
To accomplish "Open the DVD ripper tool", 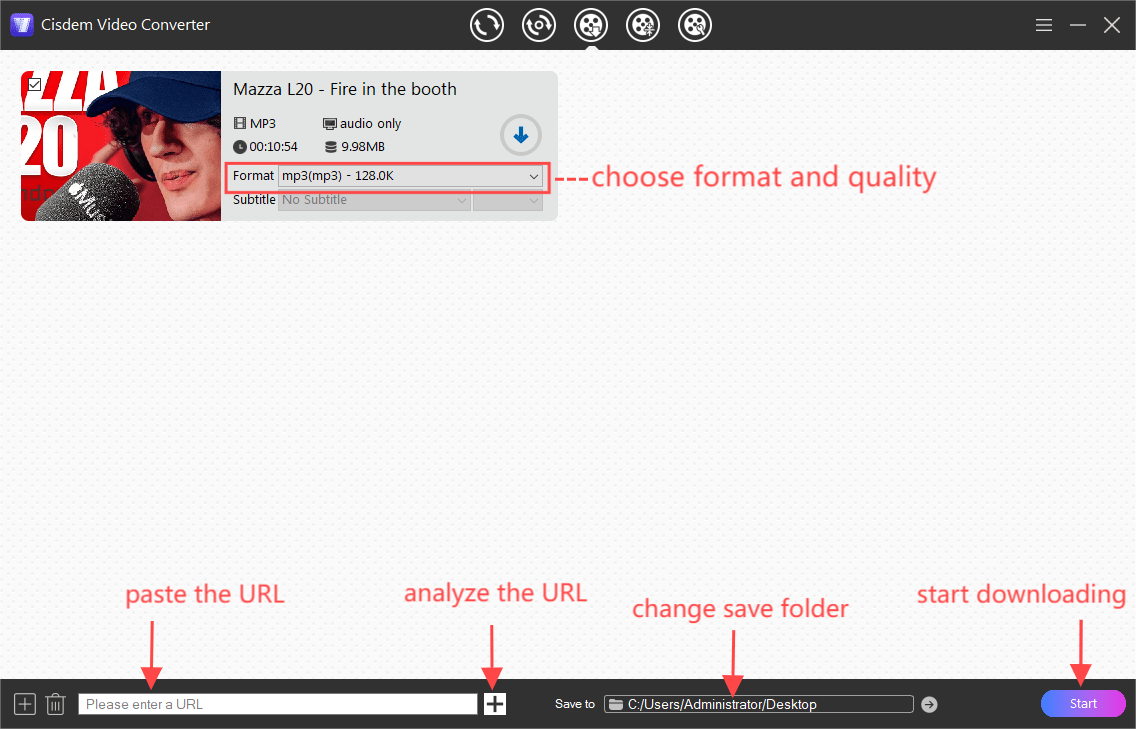I will point(539,24).
